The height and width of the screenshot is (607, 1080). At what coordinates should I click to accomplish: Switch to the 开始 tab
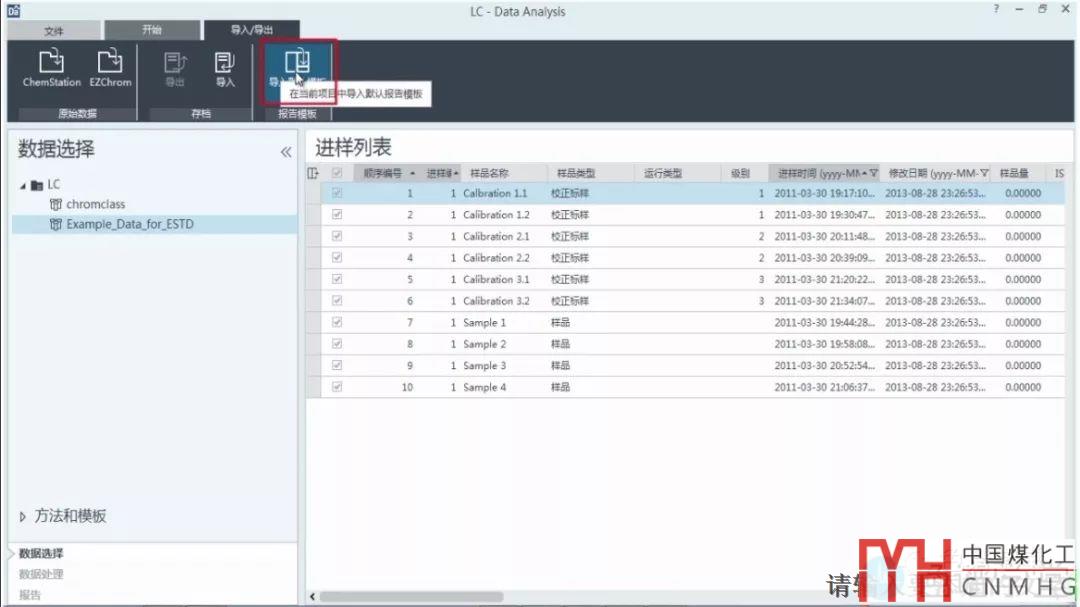pyautogui.click(x=152, y=30)
